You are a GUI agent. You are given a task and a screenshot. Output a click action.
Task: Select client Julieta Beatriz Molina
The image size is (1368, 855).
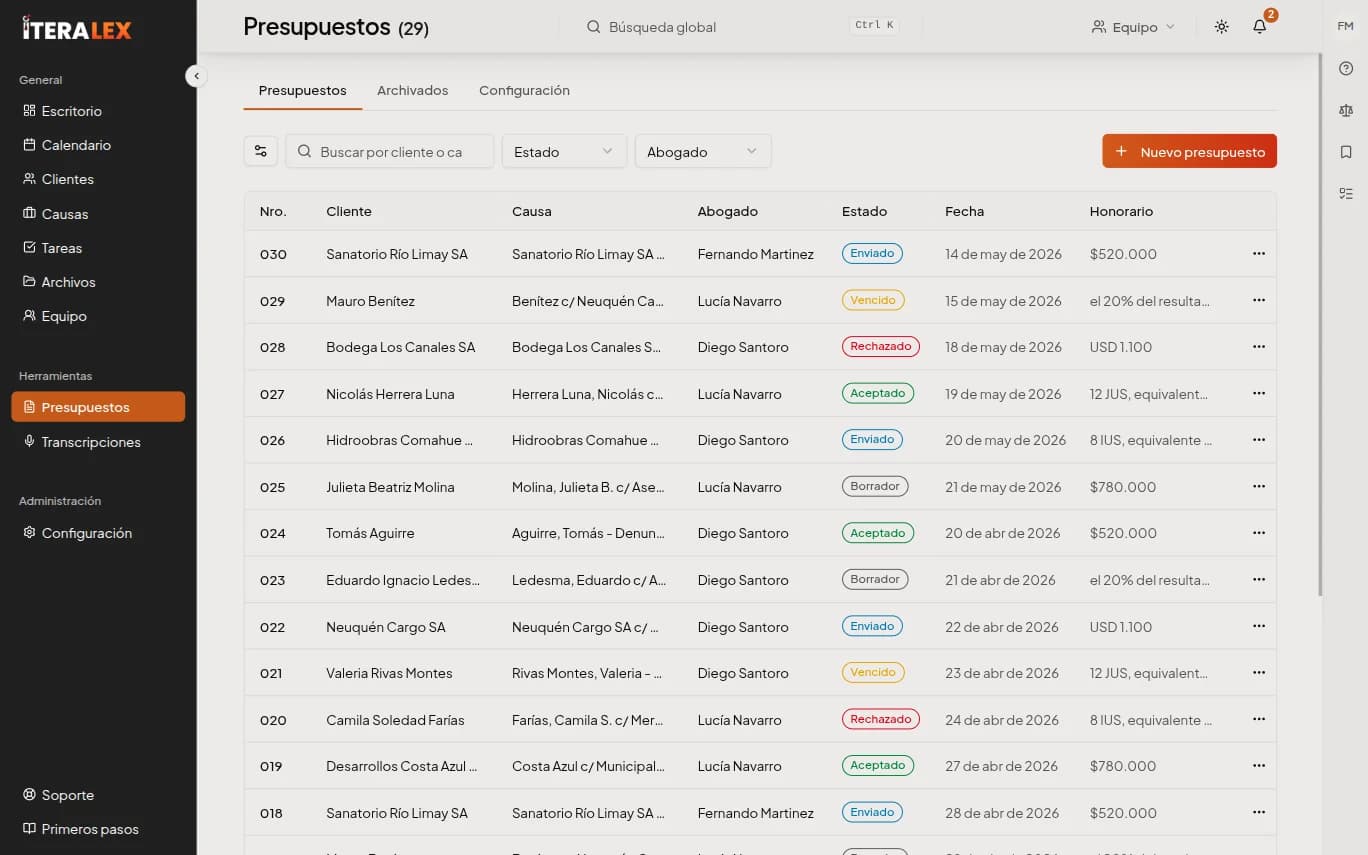pyautogui.click(x=390, y=487)
